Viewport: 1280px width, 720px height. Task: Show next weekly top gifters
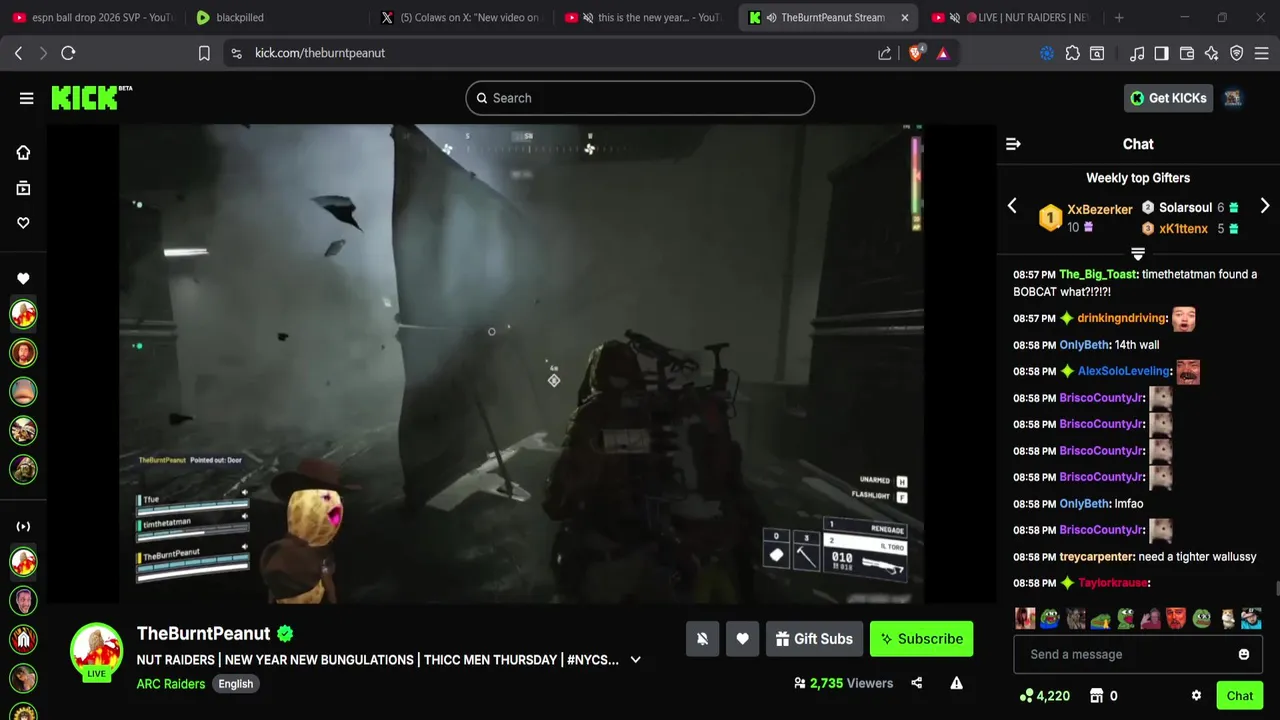point(1265,206)
